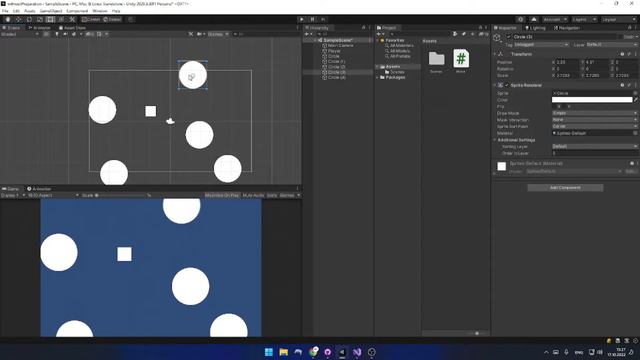Screen dimensions: 640x360
Task: Select Player in Hierarchy
Action: 334,51
